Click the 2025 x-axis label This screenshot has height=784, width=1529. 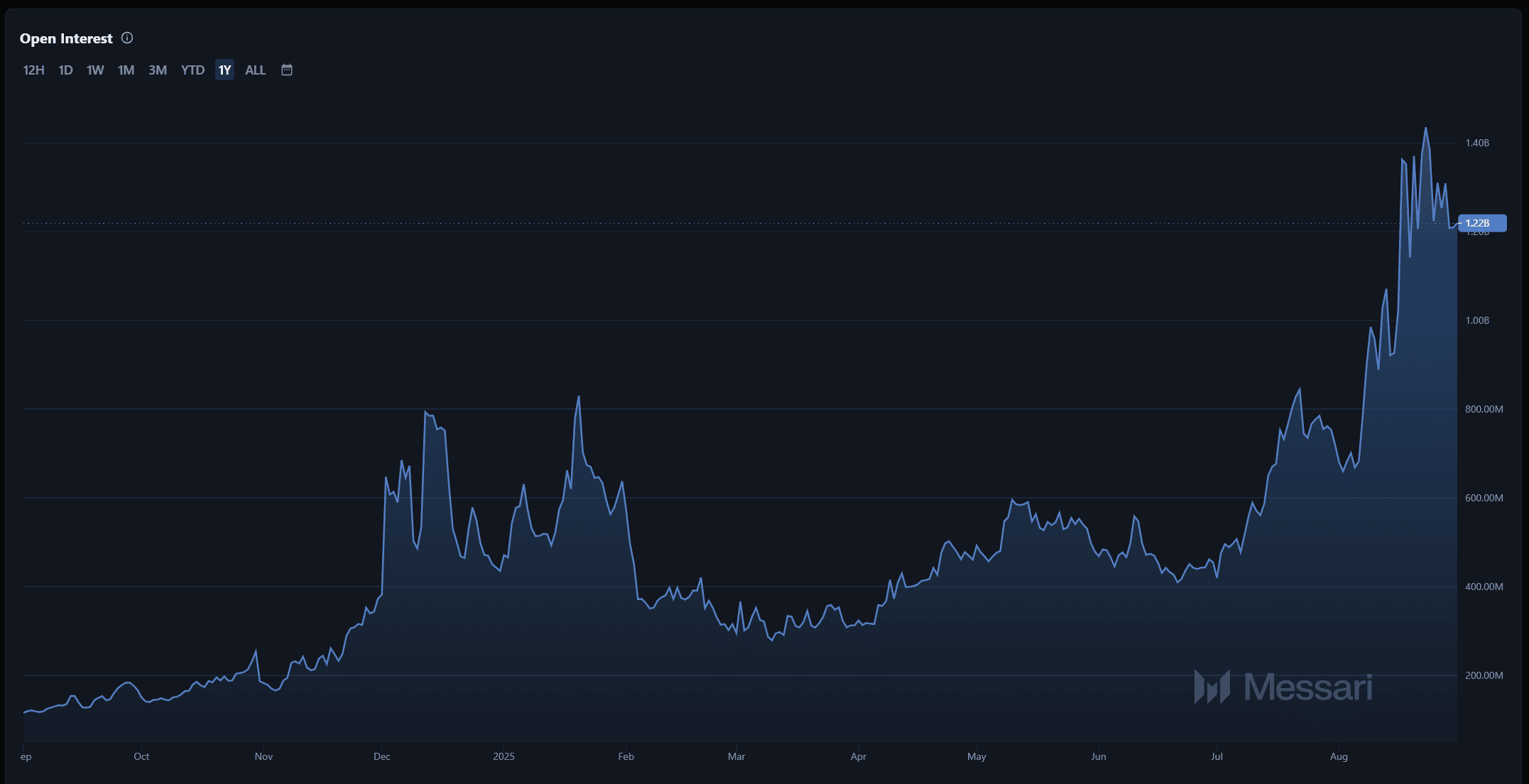tap(504, 756)
